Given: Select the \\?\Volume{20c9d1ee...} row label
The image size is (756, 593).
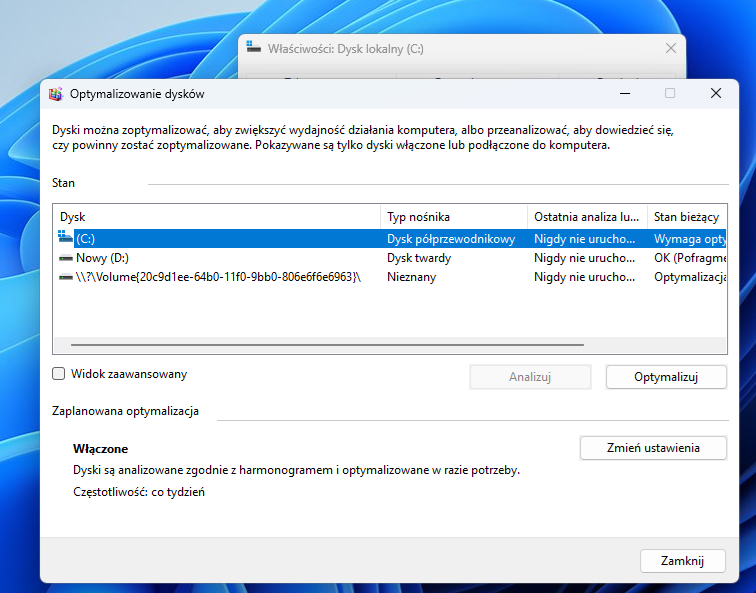Looking at the screenshot, I should click(218, 277).
